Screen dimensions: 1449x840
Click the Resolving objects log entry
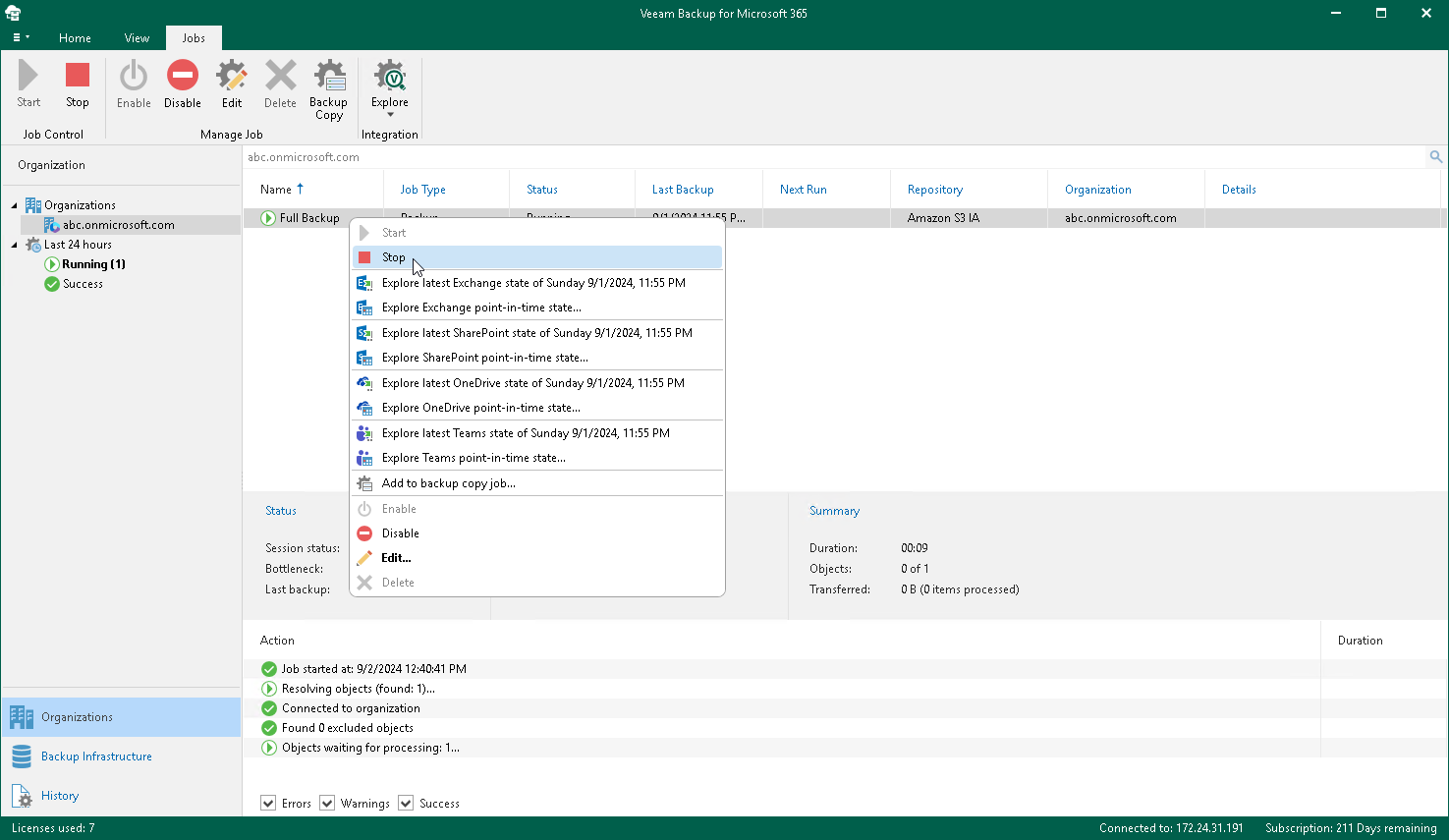pos(358,689)
